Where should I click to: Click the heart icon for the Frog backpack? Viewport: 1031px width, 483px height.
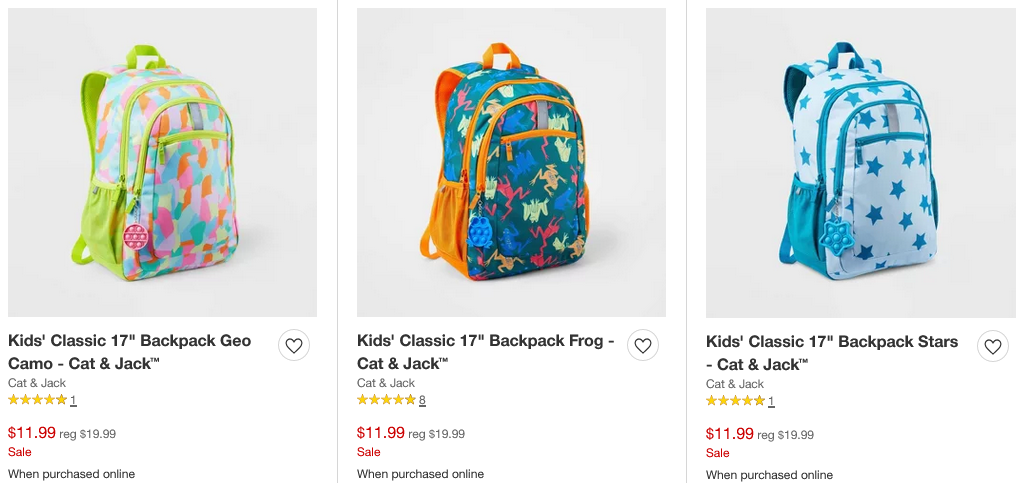click(643, 346)
